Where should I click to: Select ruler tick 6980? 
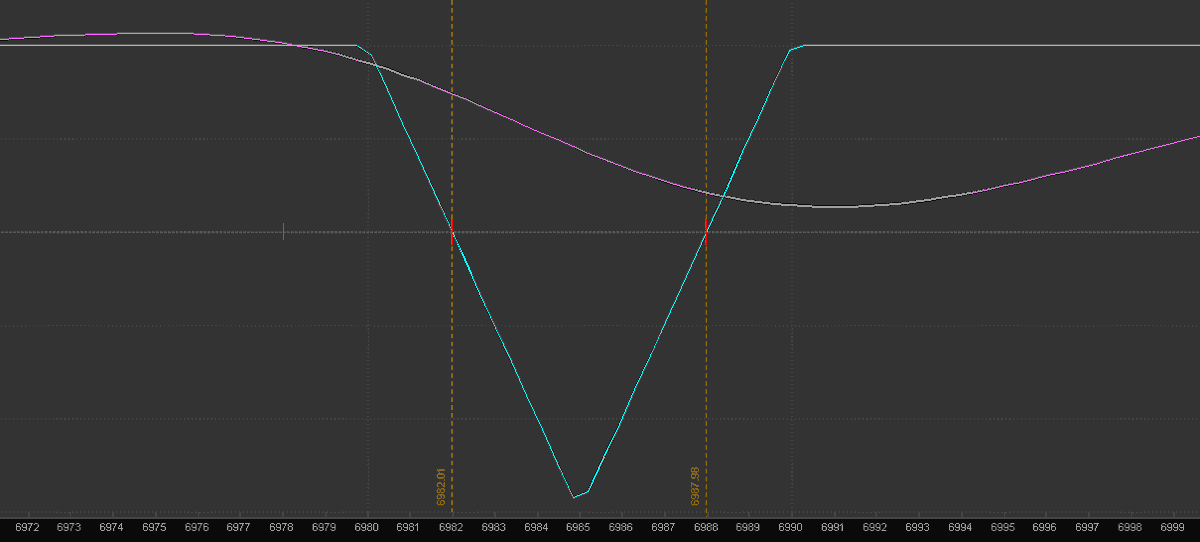(x=367, y=527)
